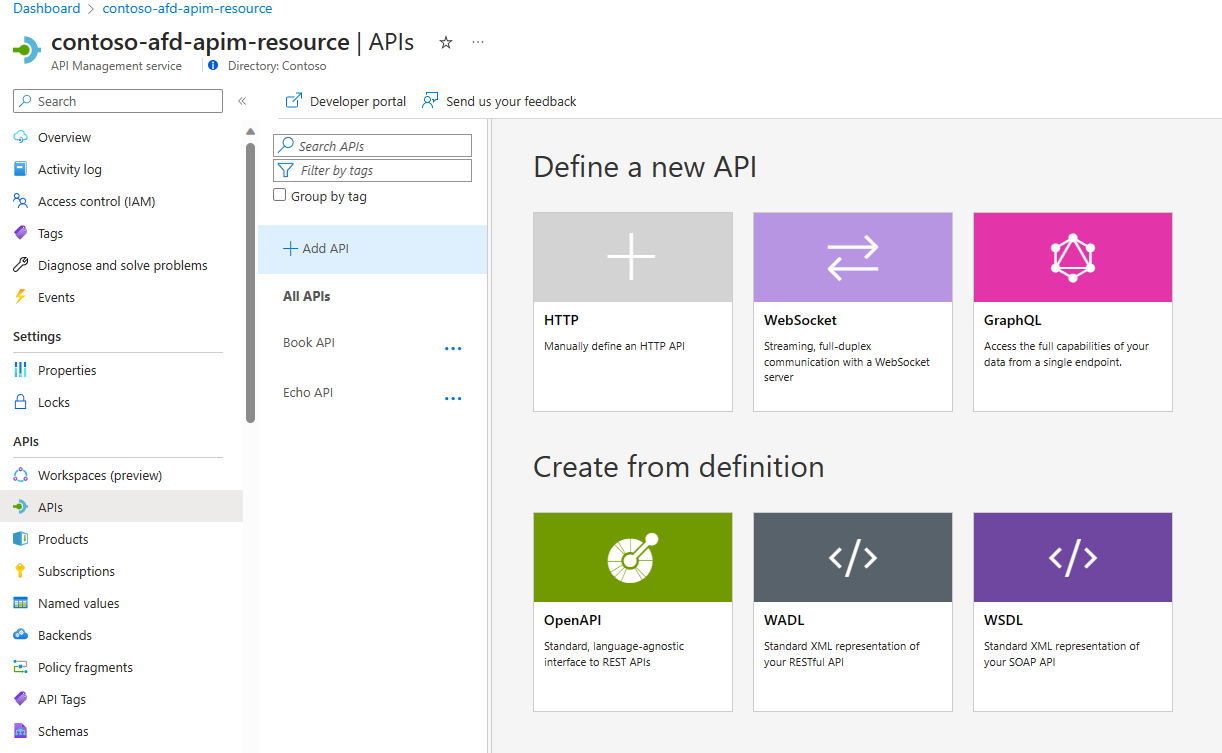
Task: Select the GraphQL API tile
Action: 1071,310
